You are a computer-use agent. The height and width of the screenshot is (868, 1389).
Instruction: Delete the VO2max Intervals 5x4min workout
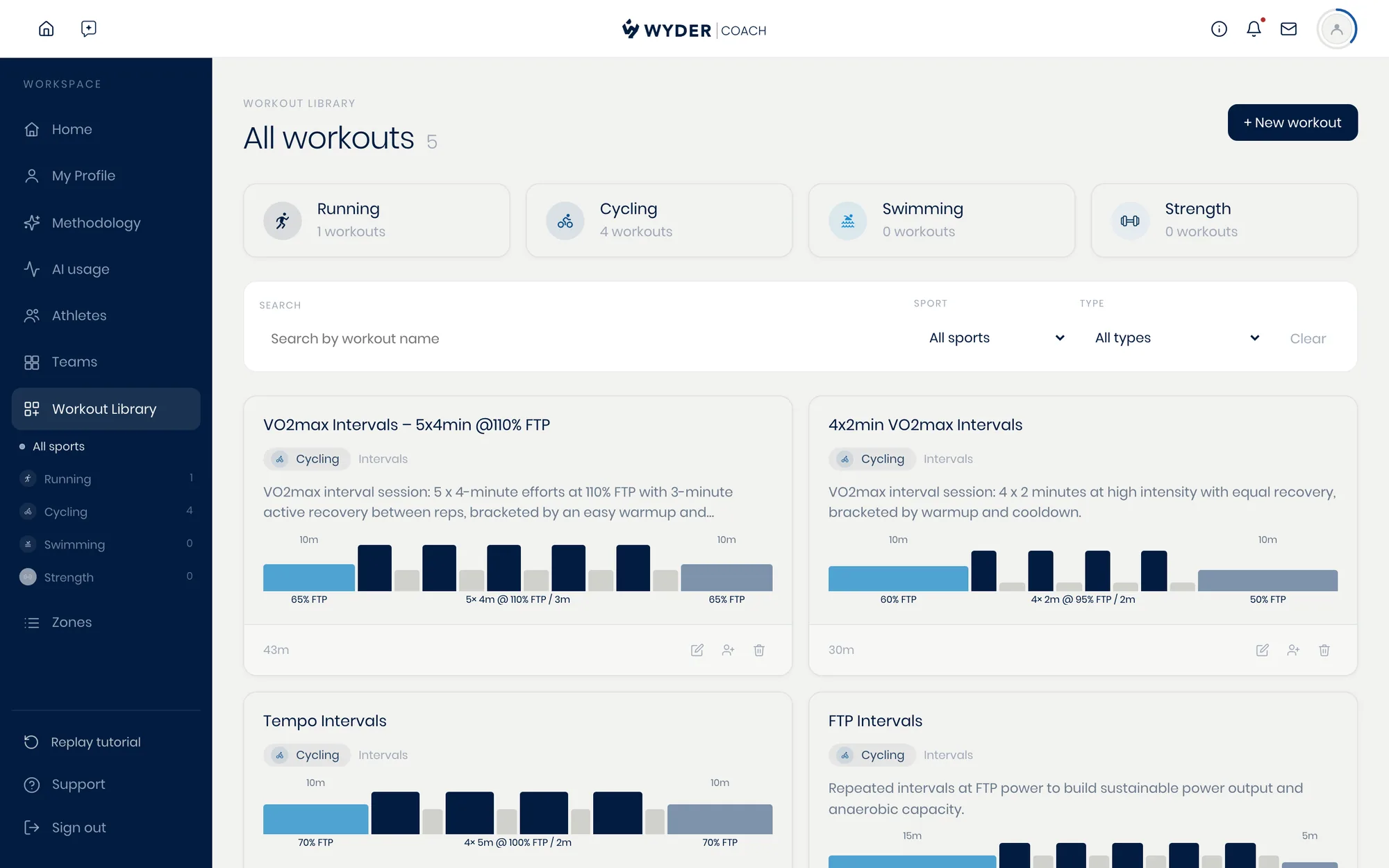point(759,650)
